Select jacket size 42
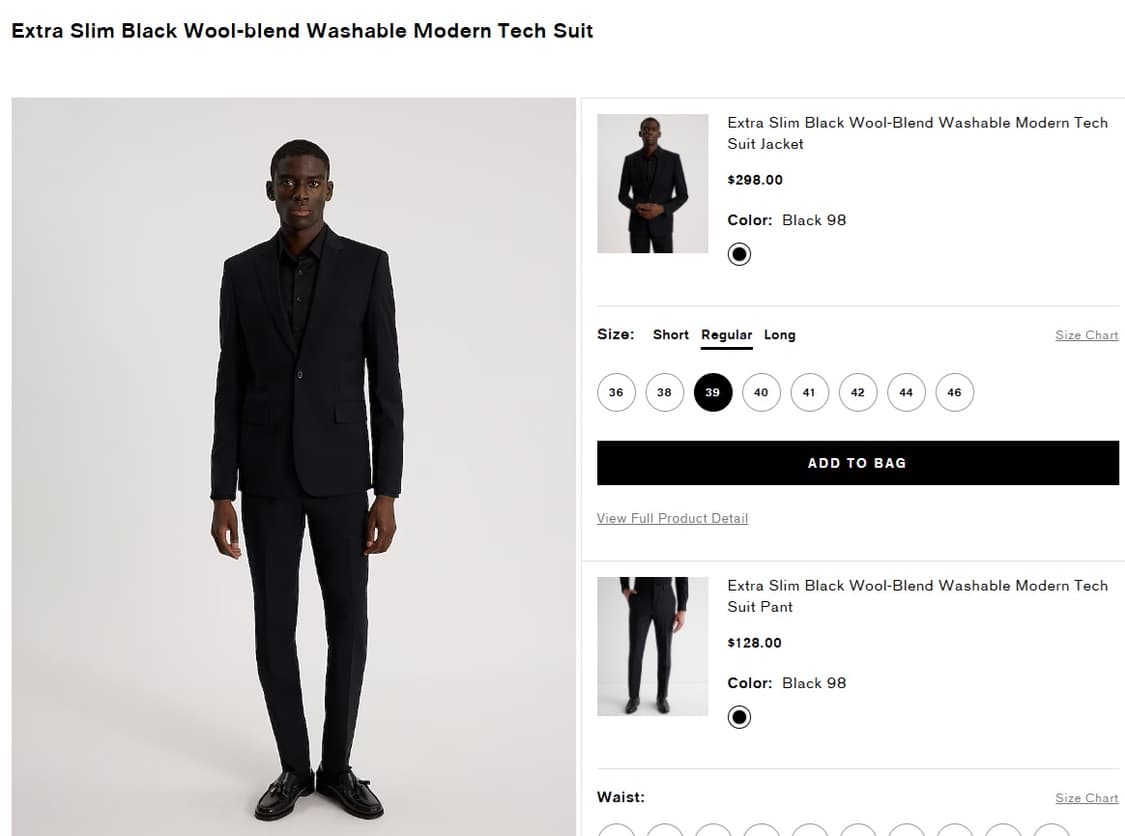The width and height of the screenshot is (1125, 836). click(x=858, y=392)
